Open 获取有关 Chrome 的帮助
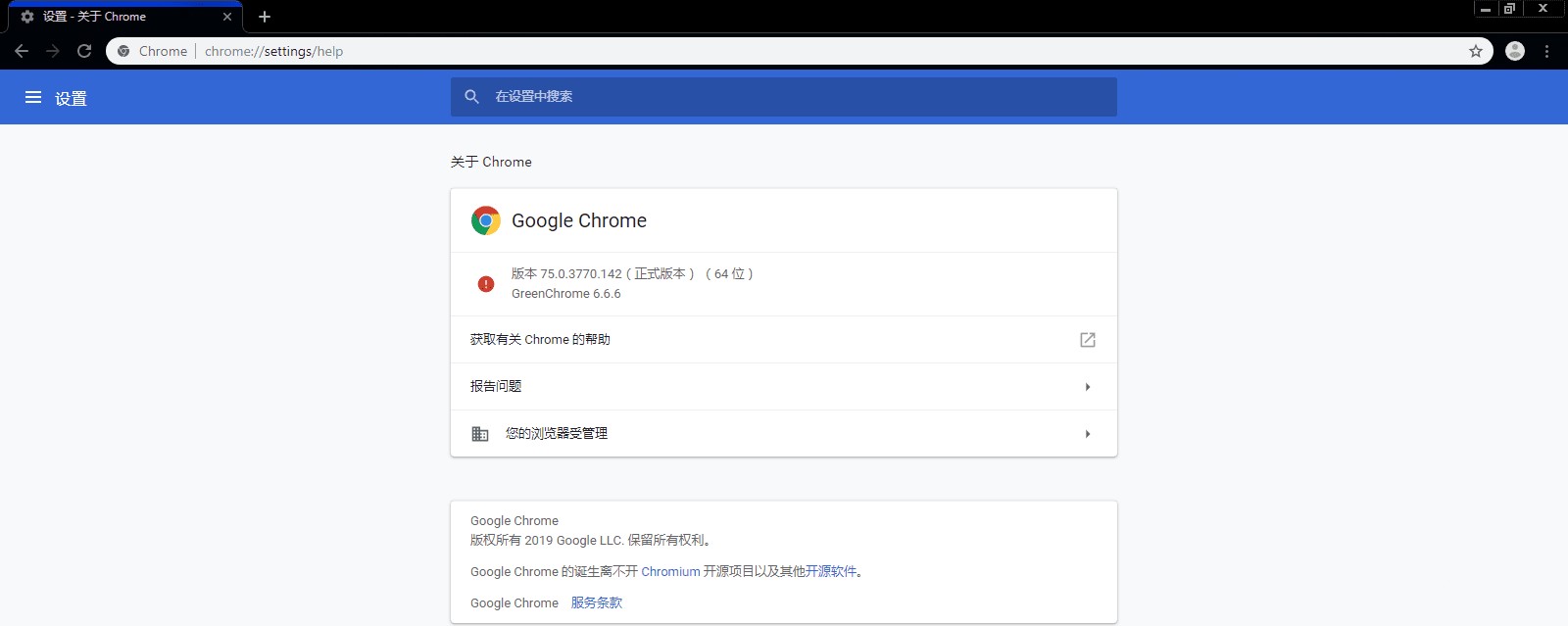The image size is (1568, 626). (784, 340)
